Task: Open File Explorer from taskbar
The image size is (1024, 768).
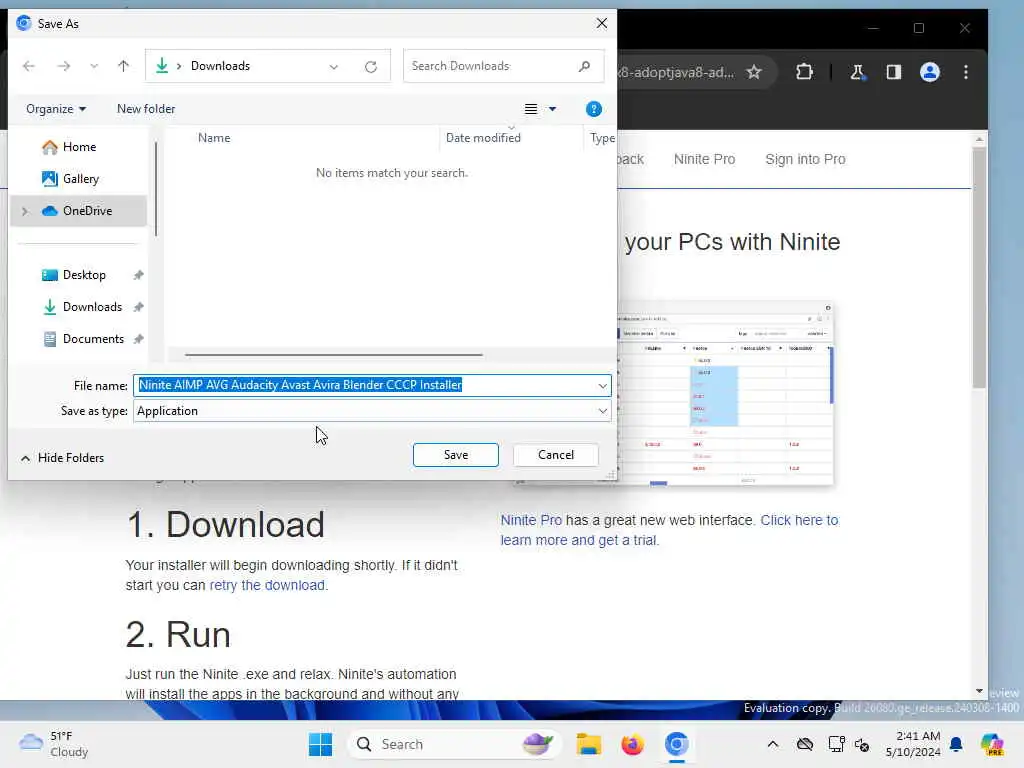Action: click(x=588, y=744)
